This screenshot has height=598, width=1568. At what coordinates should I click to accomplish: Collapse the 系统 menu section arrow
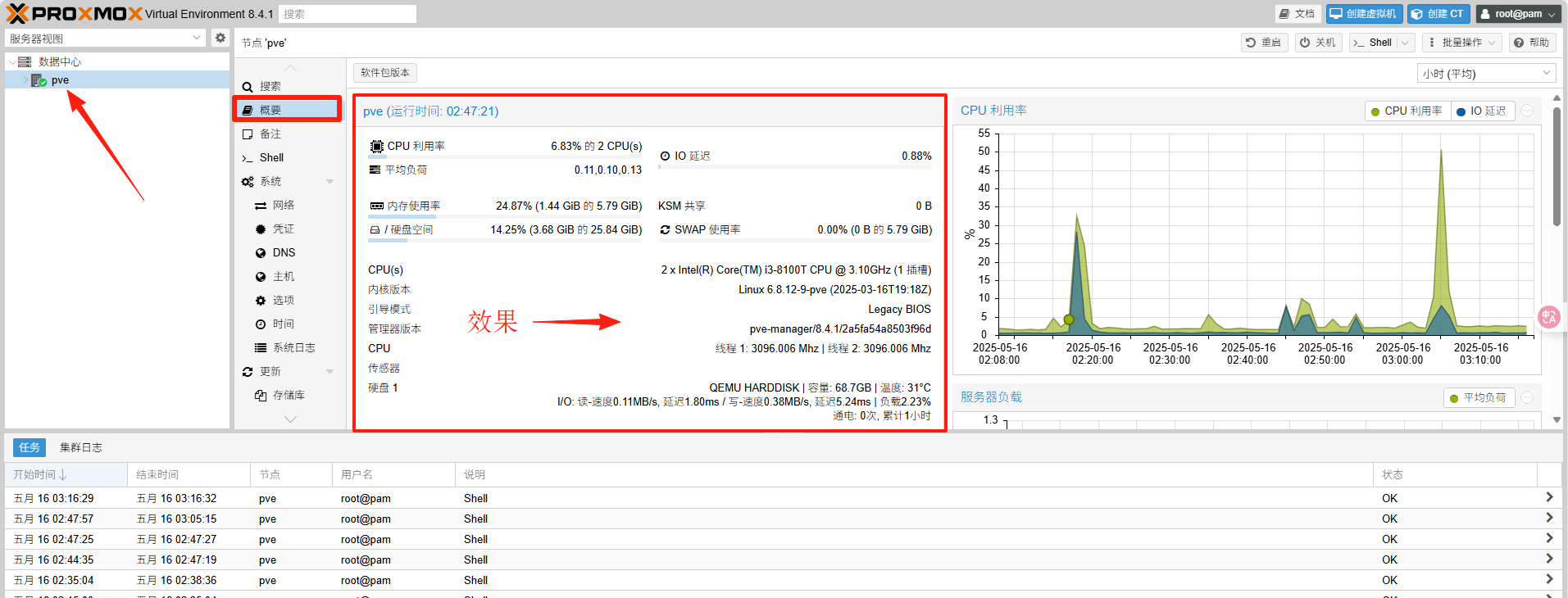330,181
